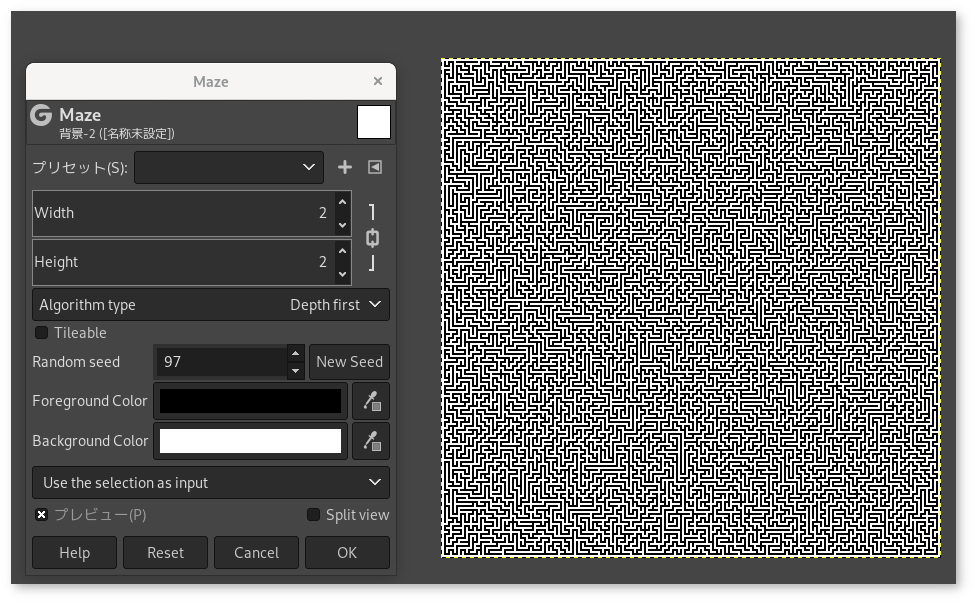Increment the Random seed value

click(x=295, y=353)
